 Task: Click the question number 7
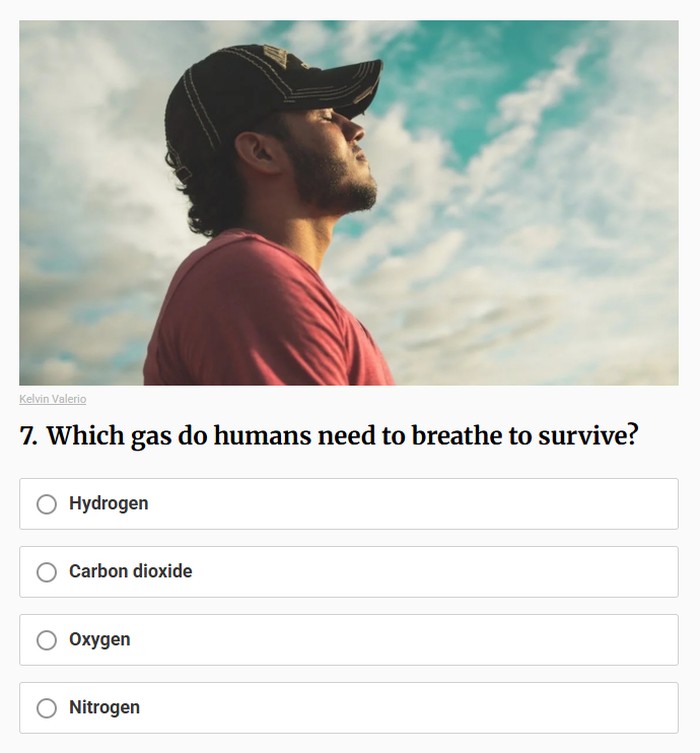point(27,437)
